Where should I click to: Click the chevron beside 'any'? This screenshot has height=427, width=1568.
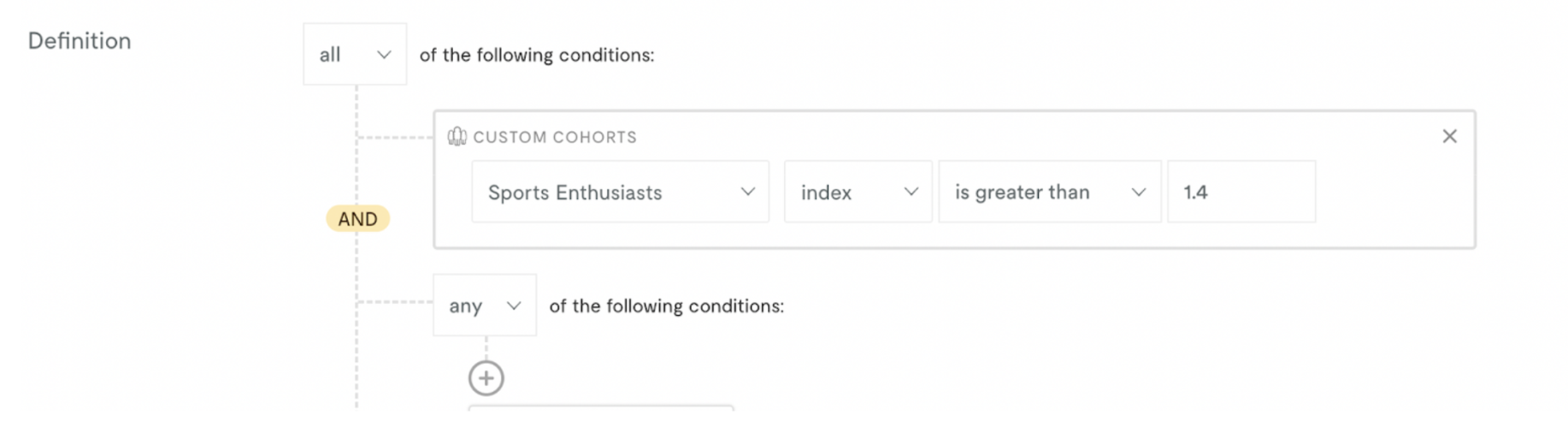tap(514, 305)
